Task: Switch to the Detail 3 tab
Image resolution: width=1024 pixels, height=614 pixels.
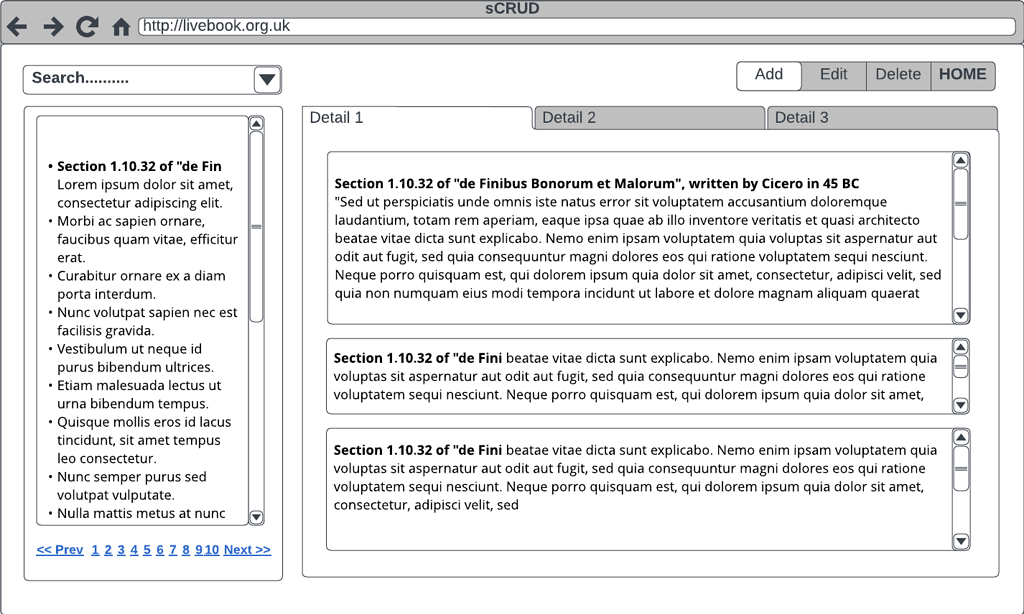Action: (x=881, y=118)
